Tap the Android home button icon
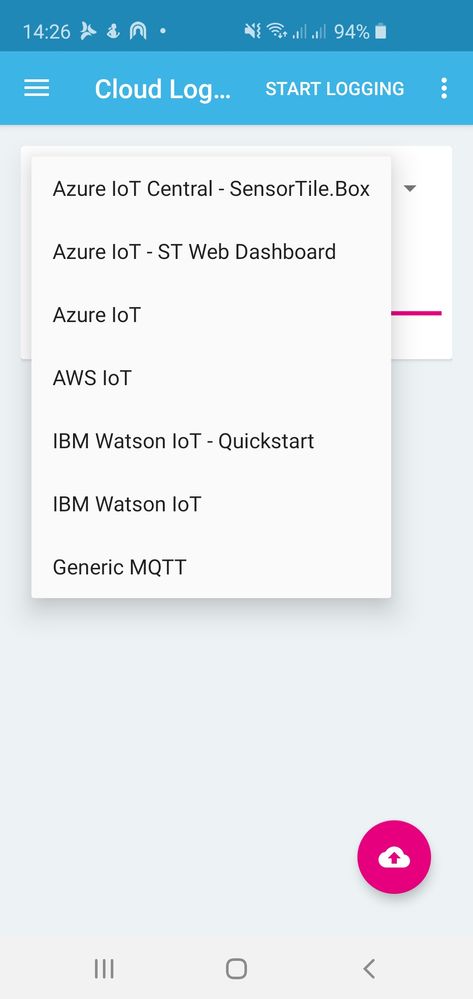473x999 pixels. tap(236, 968)
